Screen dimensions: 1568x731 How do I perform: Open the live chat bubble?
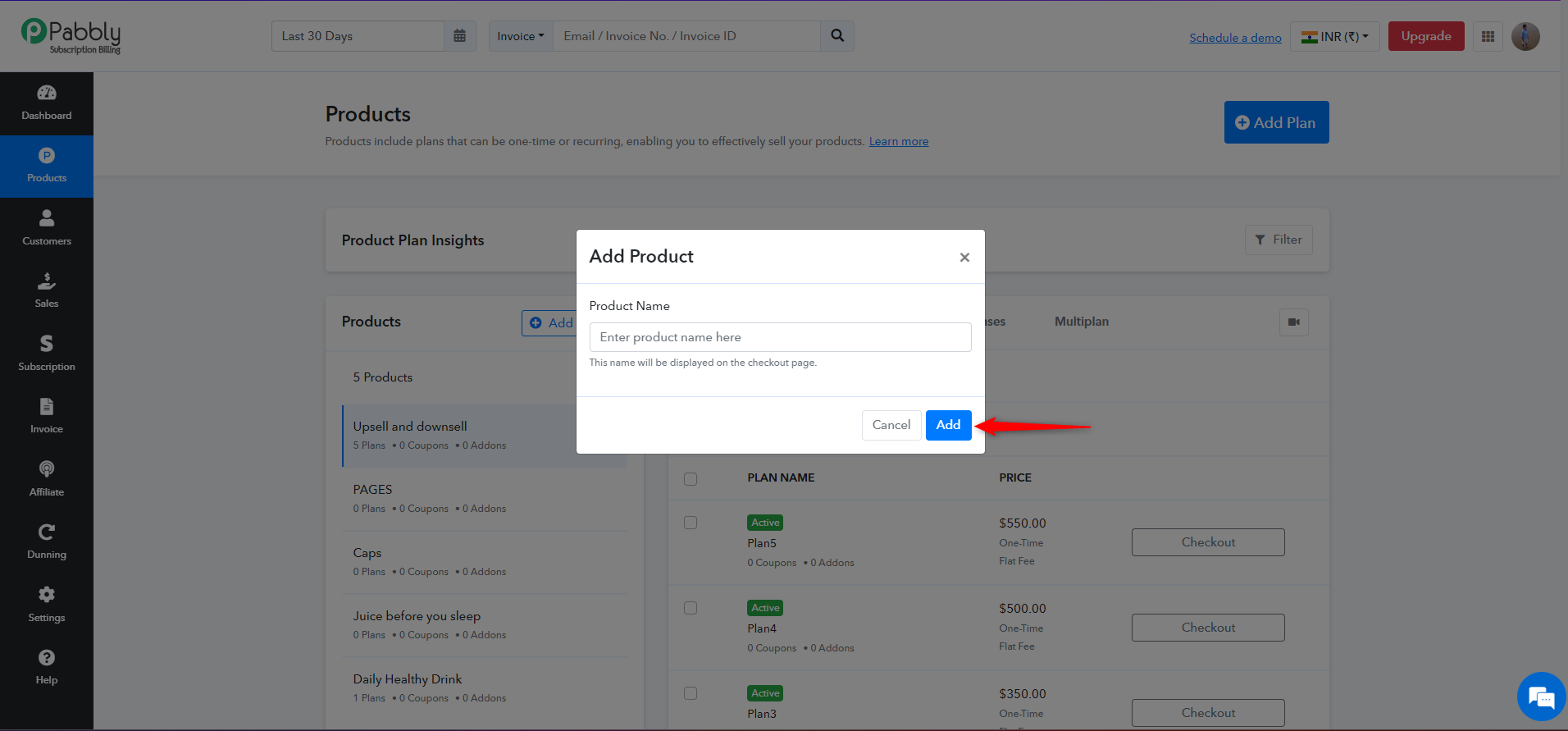pyautogui.click(x=1542, y=697)
